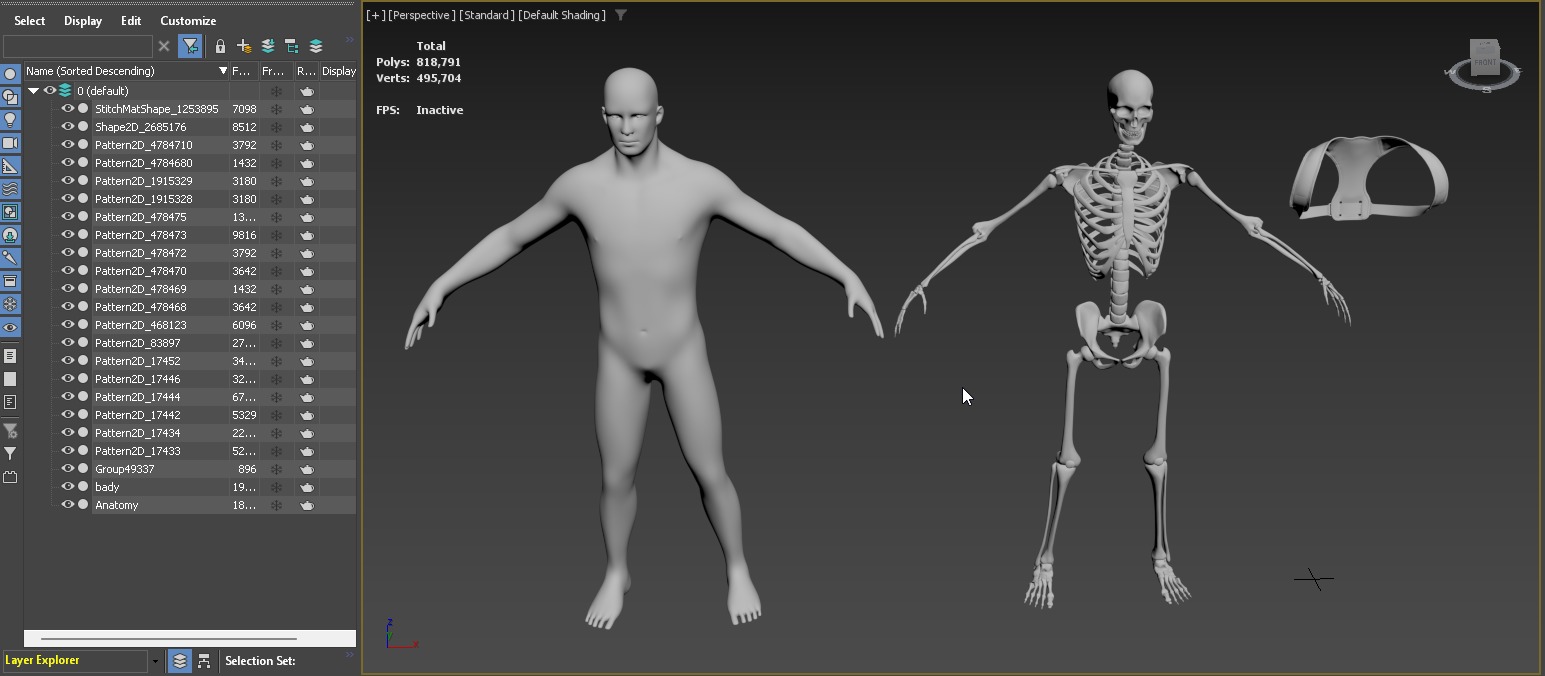
Task: Open the Layer Explorer dropdown arrow
Action: pyautogui.click(x=155, y=661)
